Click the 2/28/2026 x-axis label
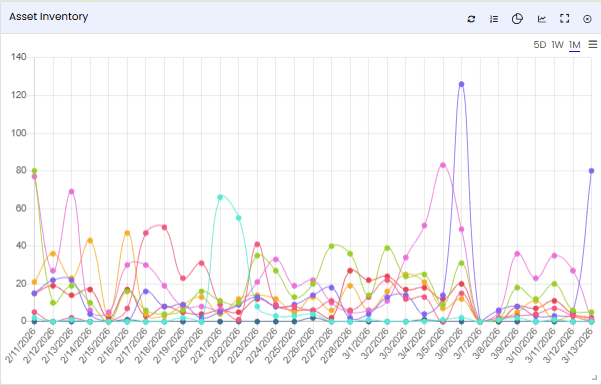 pyautogui.click(x=336, y=346)
